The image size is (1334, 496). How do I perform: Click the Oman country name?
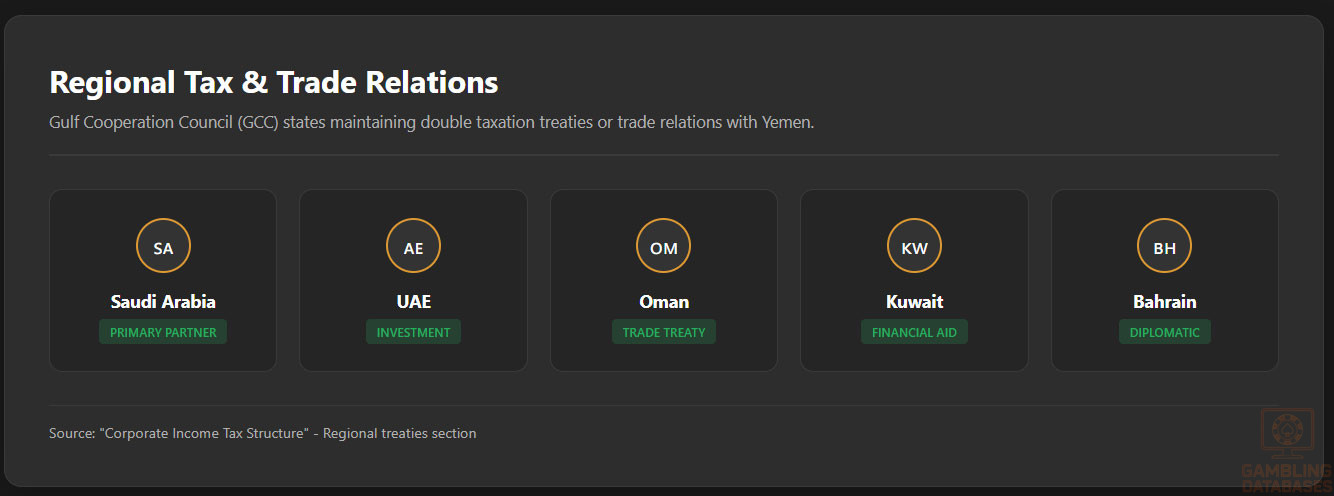click(x=664, y=301)
